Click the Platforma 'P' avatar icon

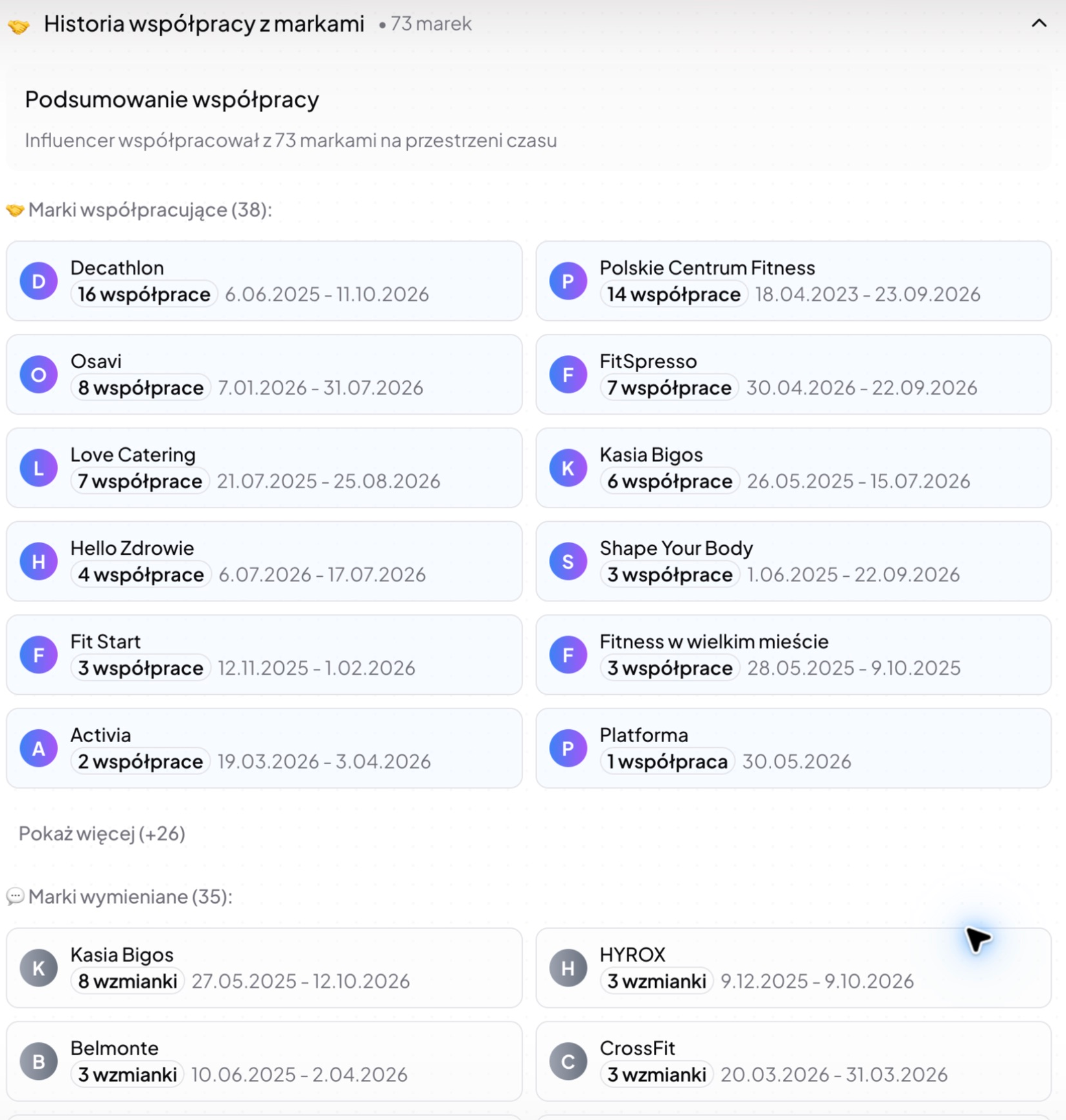click(x=568, y=747)
